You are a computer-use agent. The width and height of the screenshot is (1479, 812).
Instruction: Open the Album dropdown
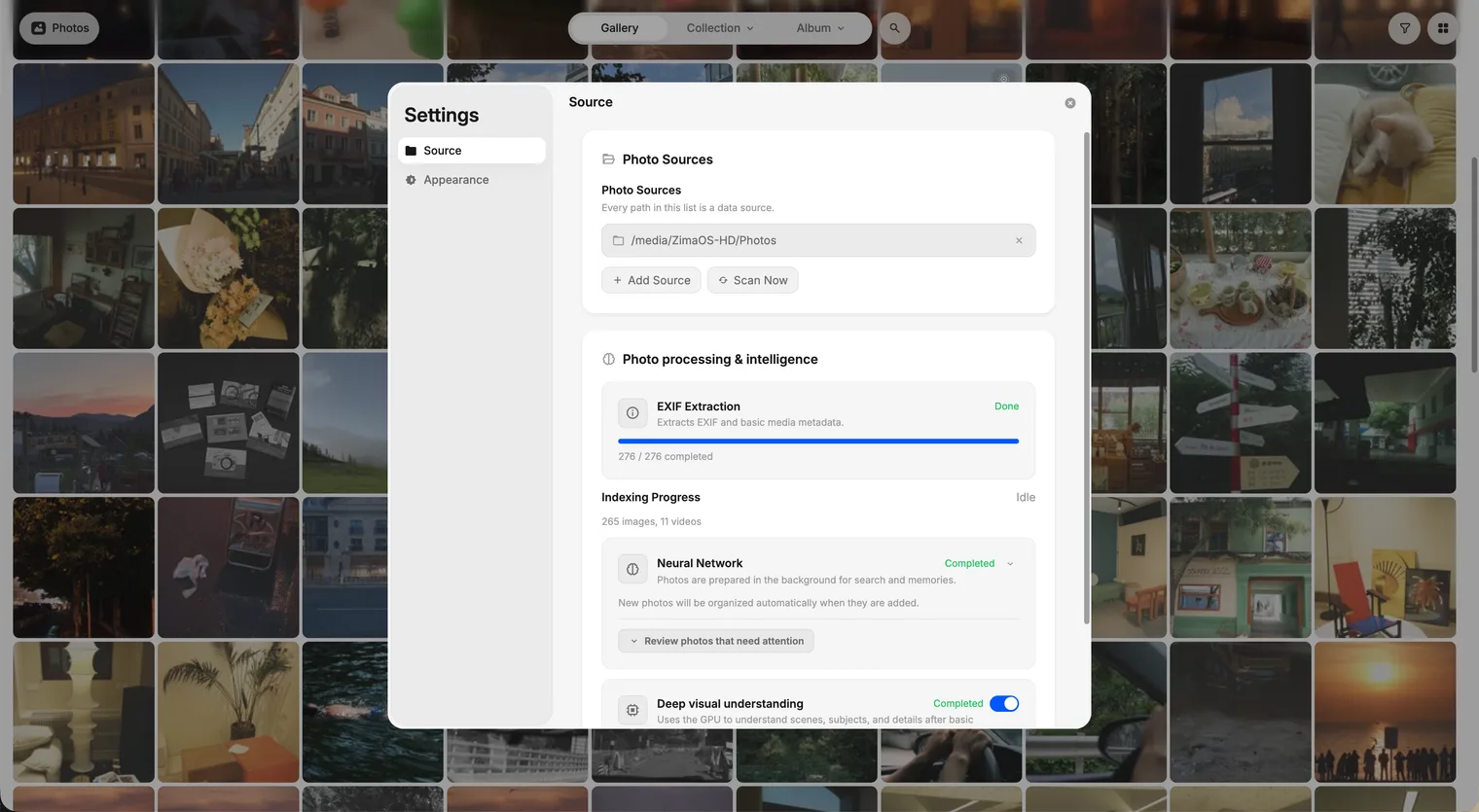click(x=820, y=28)
